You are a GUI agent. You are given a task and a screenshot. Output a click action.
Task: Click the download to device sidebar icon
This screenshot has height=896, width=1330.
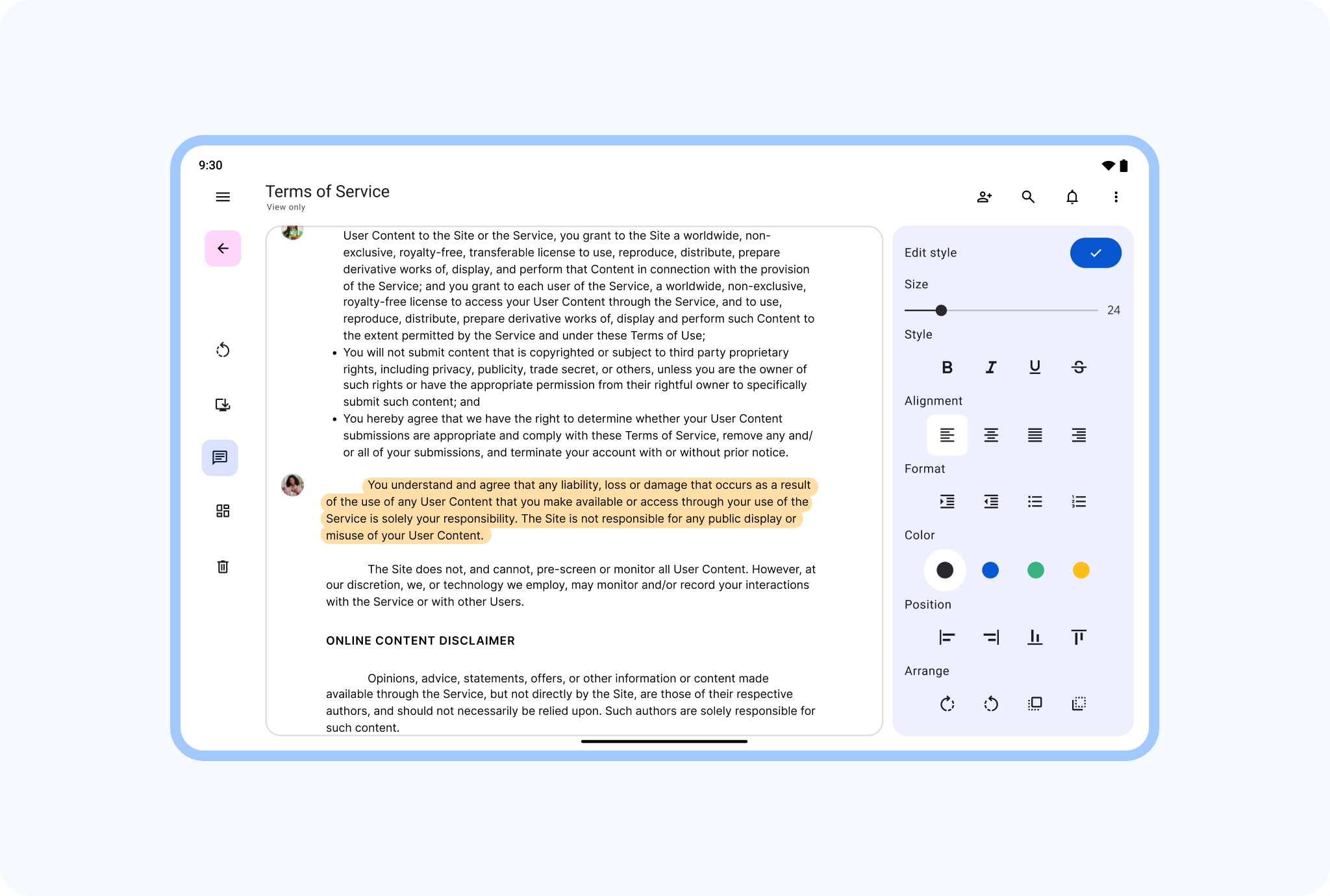point(223,404)
